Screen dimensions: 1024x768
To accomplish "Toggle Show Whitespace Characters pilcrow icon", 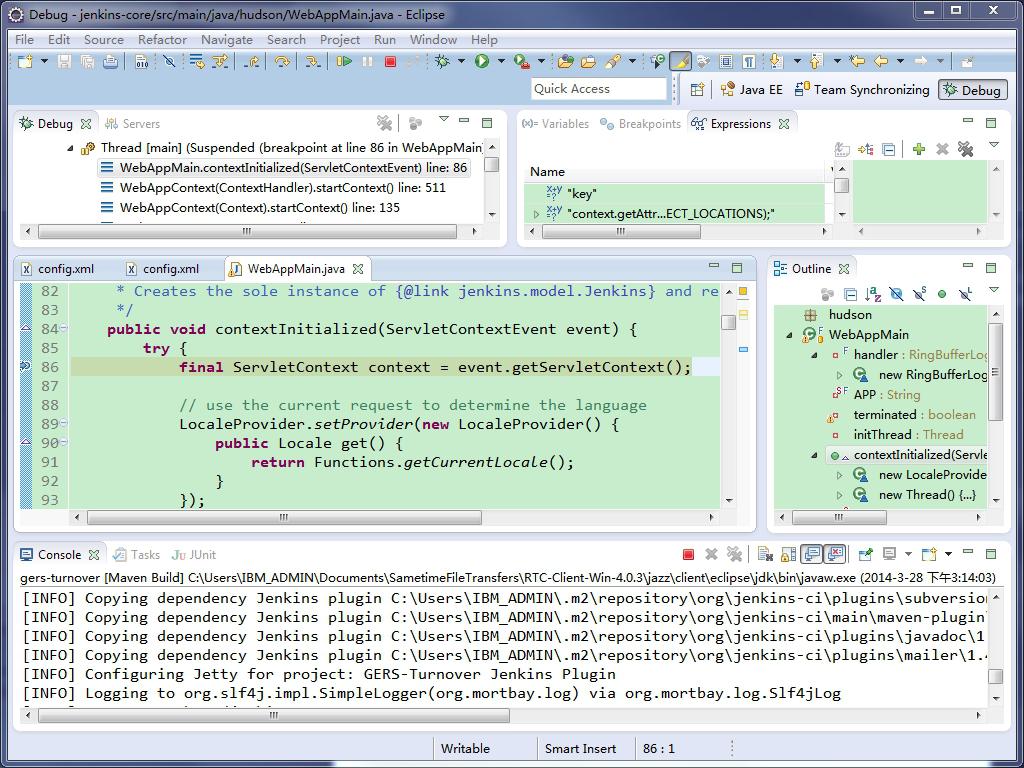I will coord(749,61).
